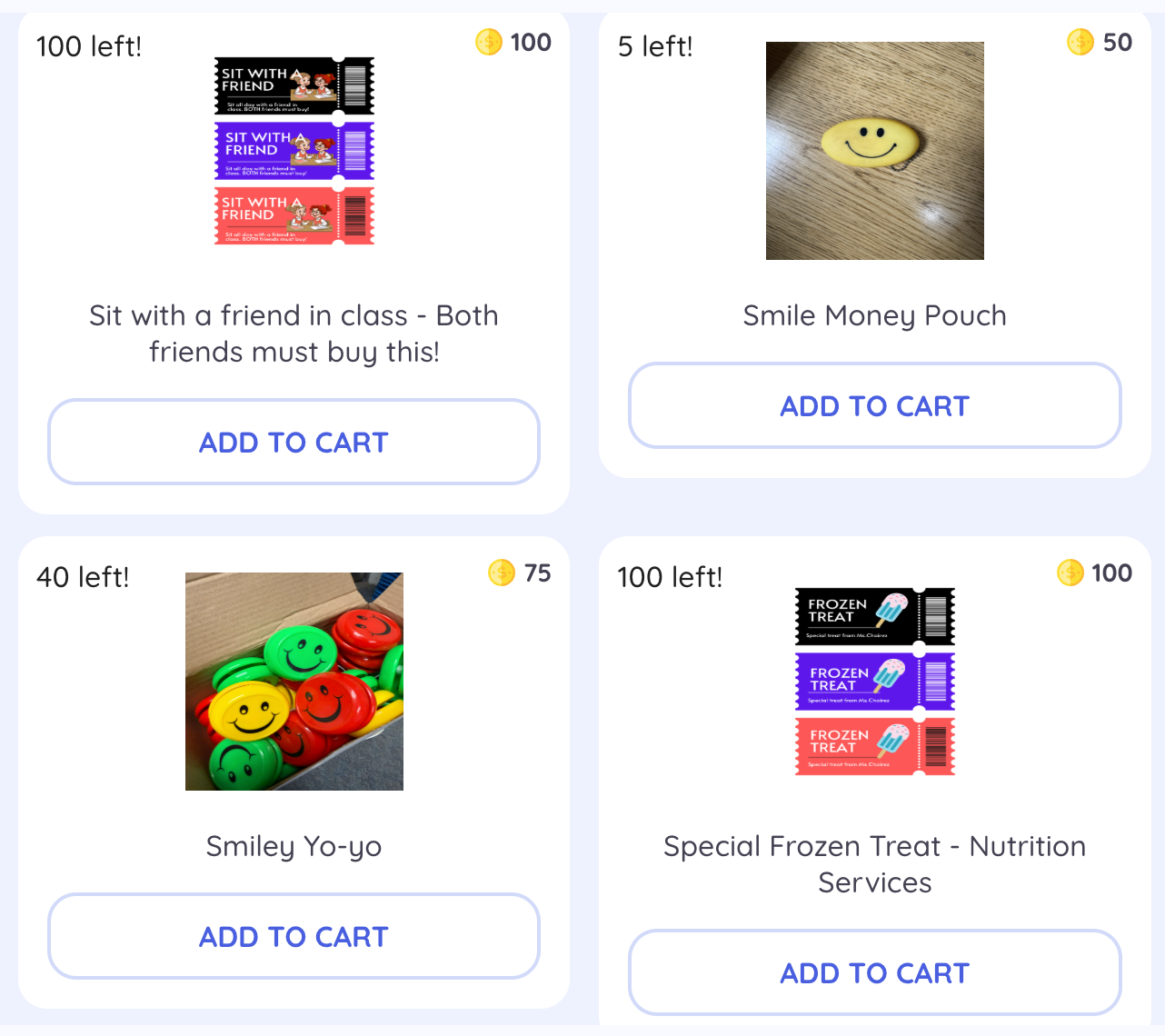Click coin icon on Smiley Yo-yo card
Viewport: 1165px width, 1036px height.
pyautogui.click(x=502, y=573)
